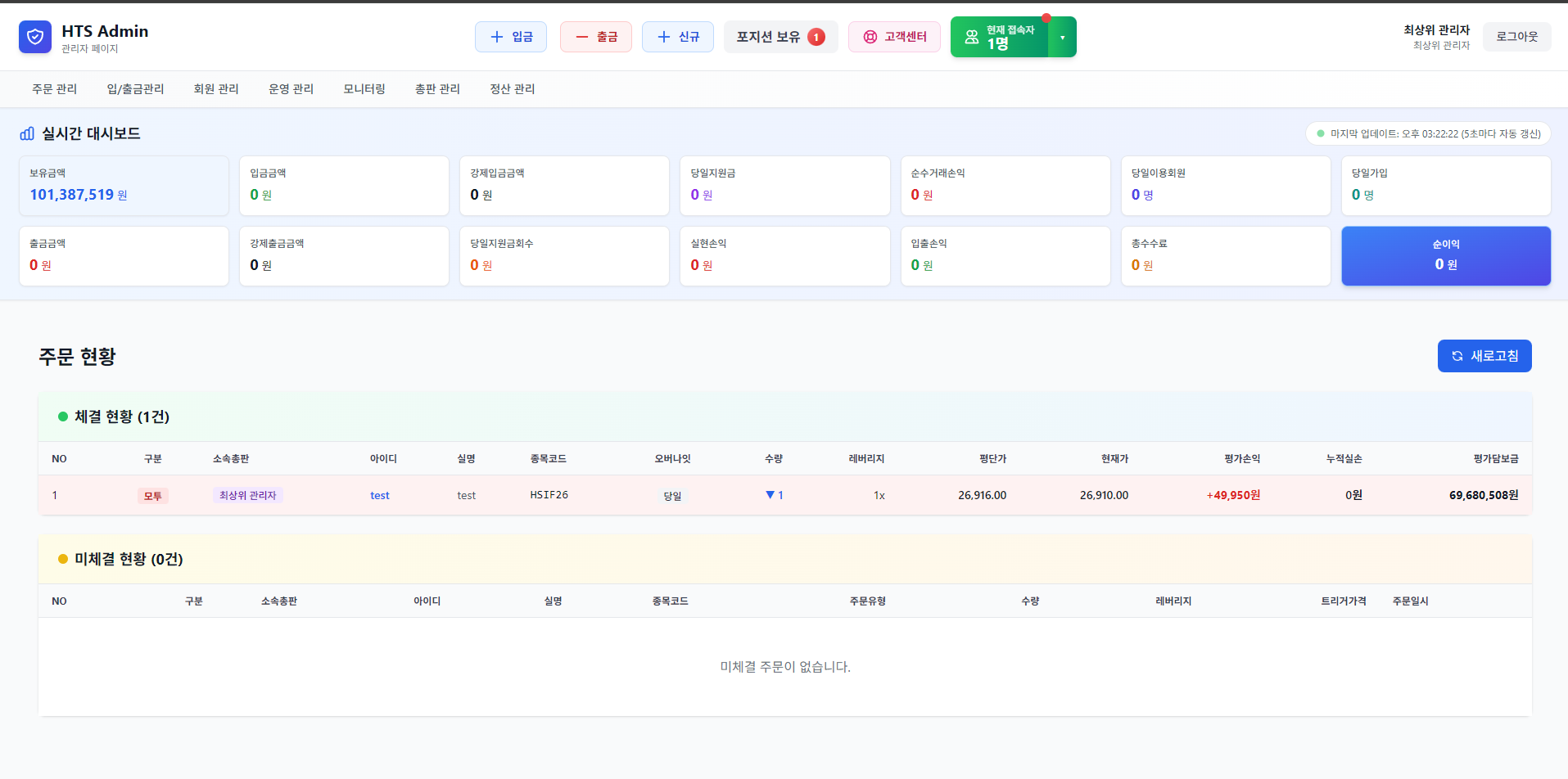The image size is (1568, 779).
Task: Click the minus icon on the 출금 button
Action: 581,36
